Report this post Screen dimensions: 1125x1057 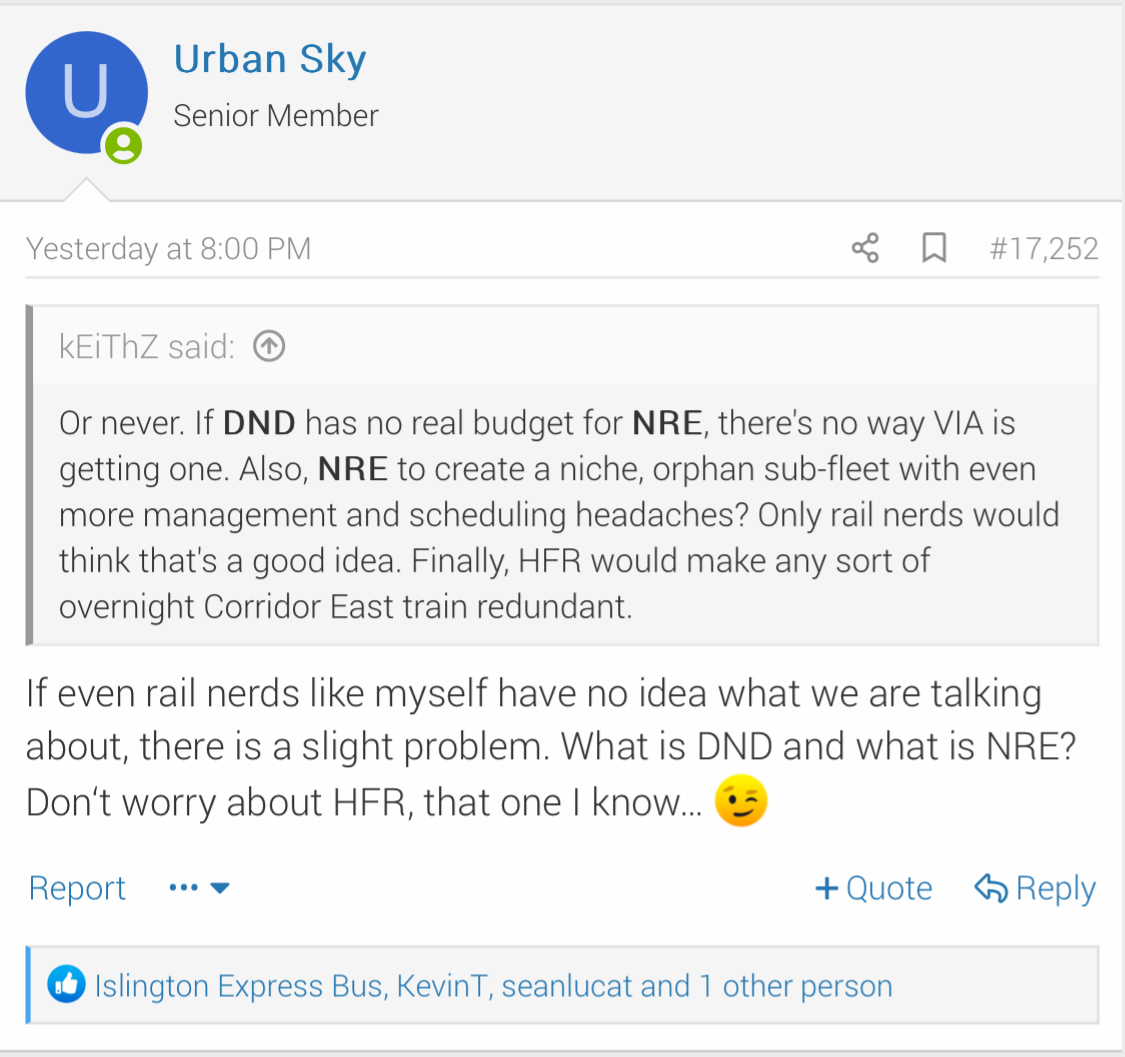click(x=77, y=888)
